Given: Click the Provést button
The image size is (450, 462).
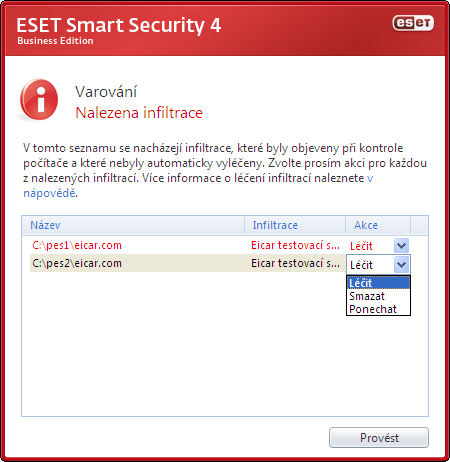Looking at the screenshot, I should click(379, 437).
